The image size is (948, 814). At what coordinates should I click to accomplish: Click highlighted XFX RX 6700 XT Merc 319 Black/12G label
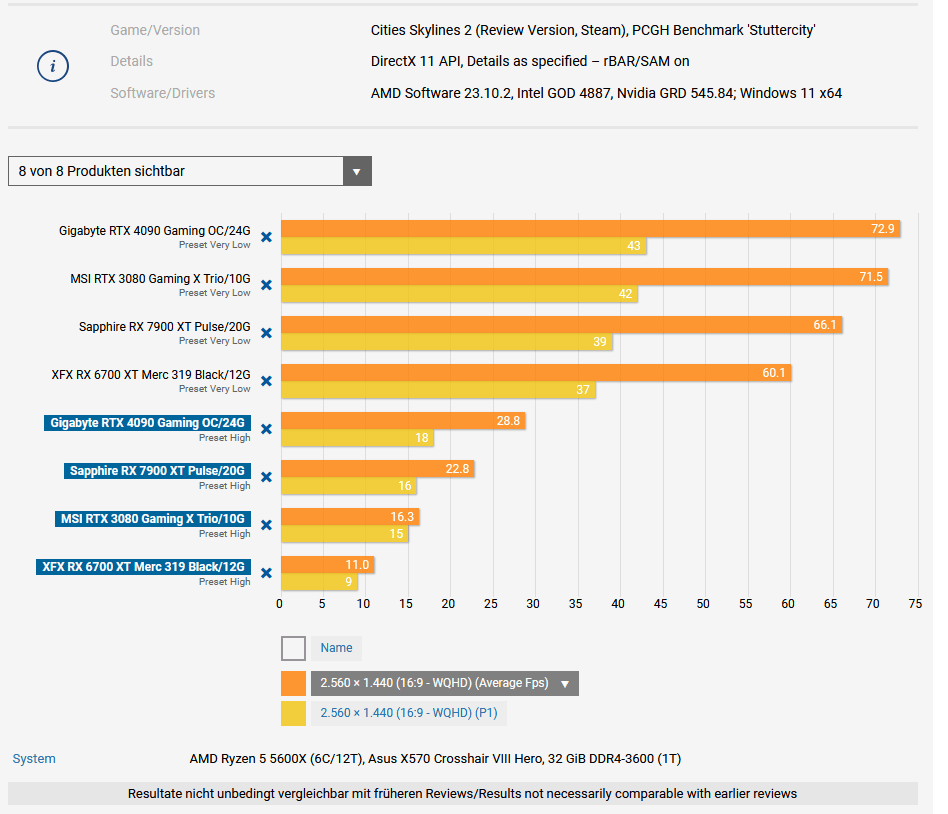[x=143, y=567]
